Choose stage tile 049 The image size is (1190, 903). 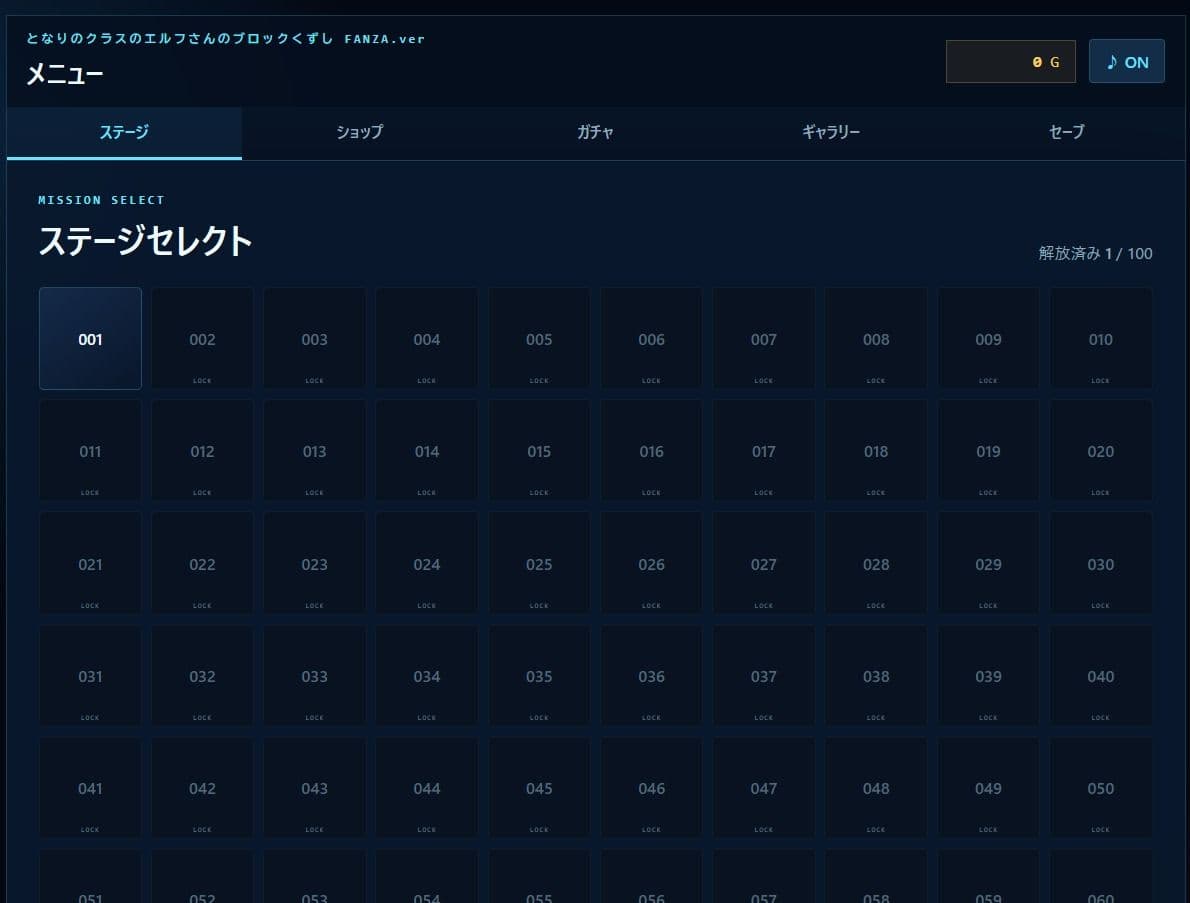pos(989,788)
